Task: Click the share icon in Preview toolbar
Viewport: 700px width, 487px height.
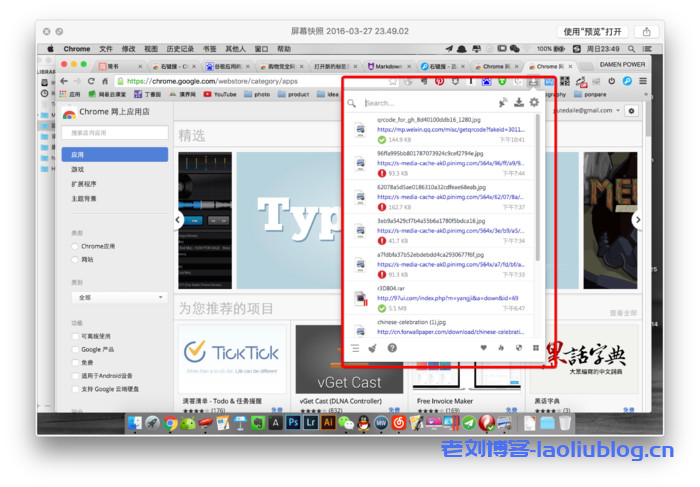Action: click(x=644, y=31)
